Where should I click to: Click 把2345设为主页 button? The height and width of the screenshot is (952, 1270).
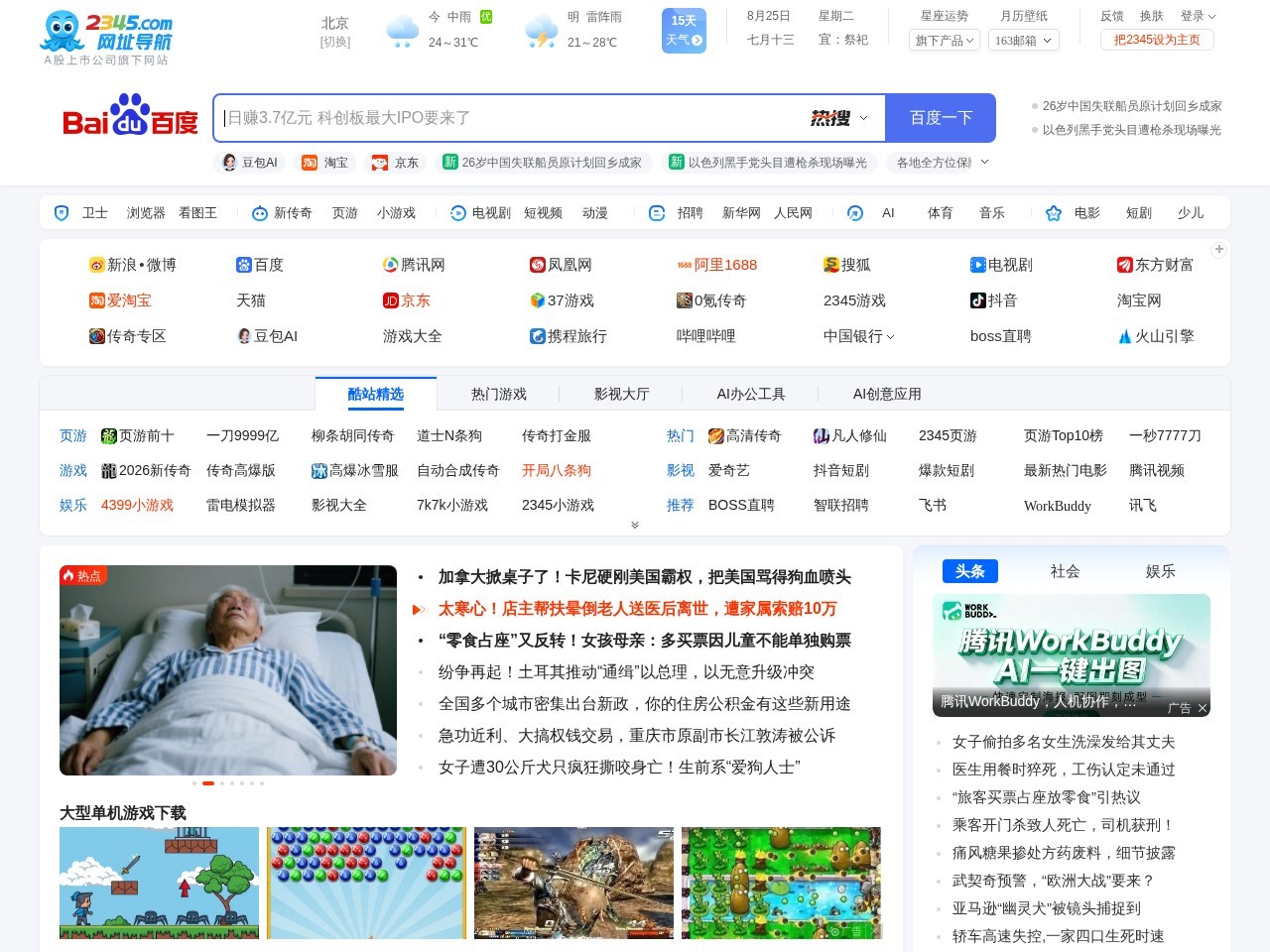(x=1157, y=40)
